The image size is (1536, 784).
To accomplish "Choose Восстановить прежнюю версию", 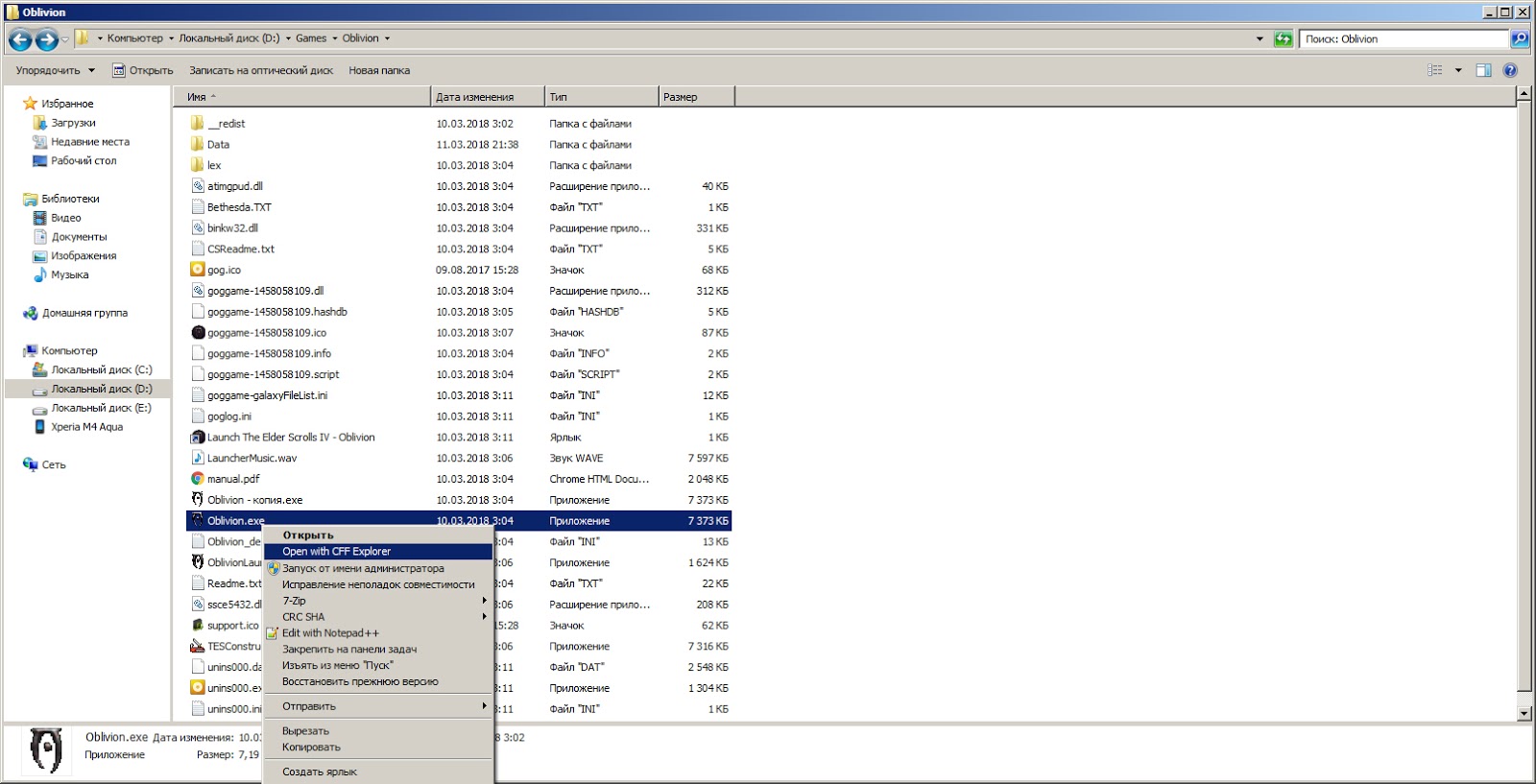I will click(377, 682).
